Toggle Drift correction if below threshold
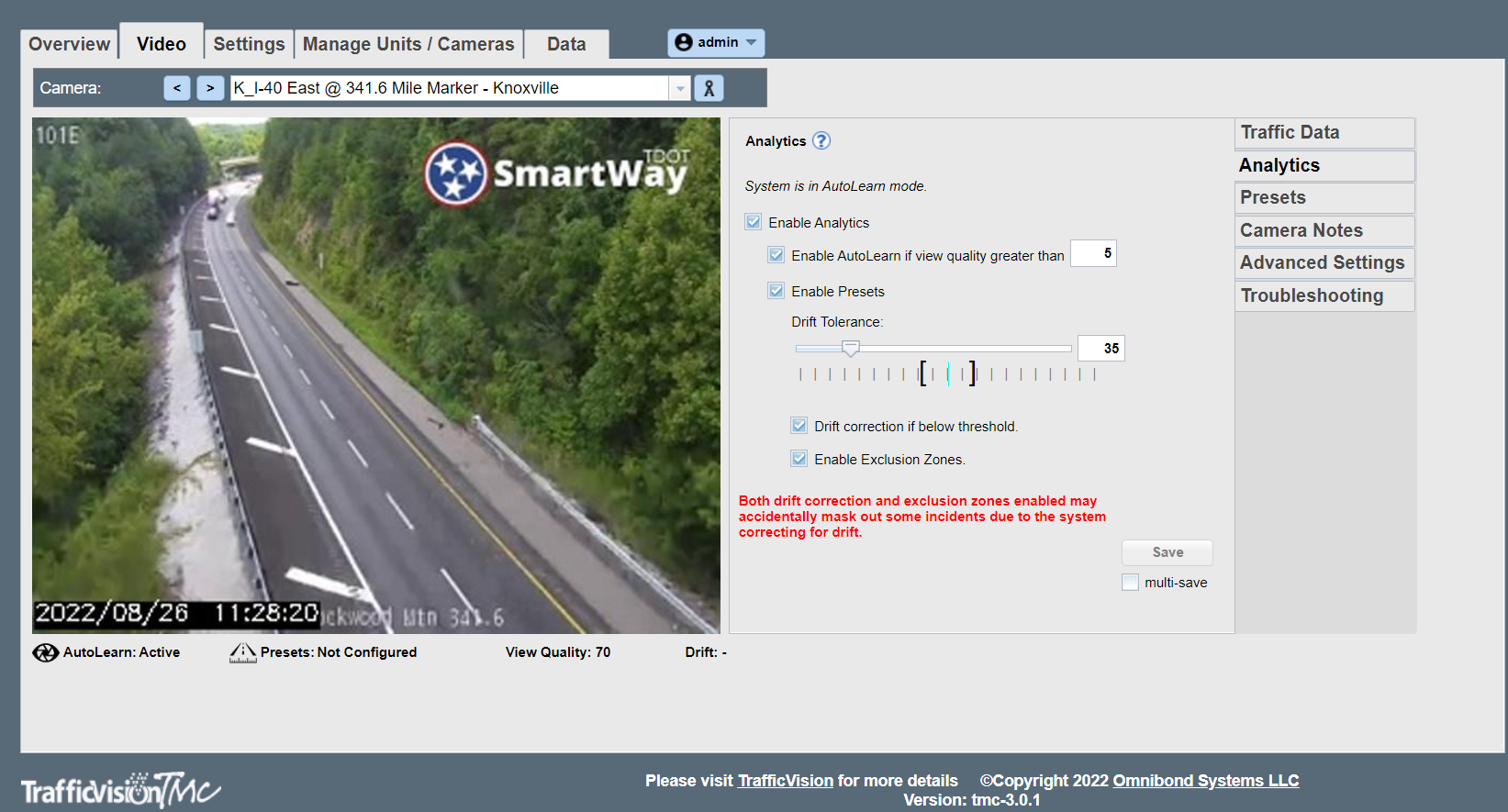1508x812 pixels. pos(799,426)
